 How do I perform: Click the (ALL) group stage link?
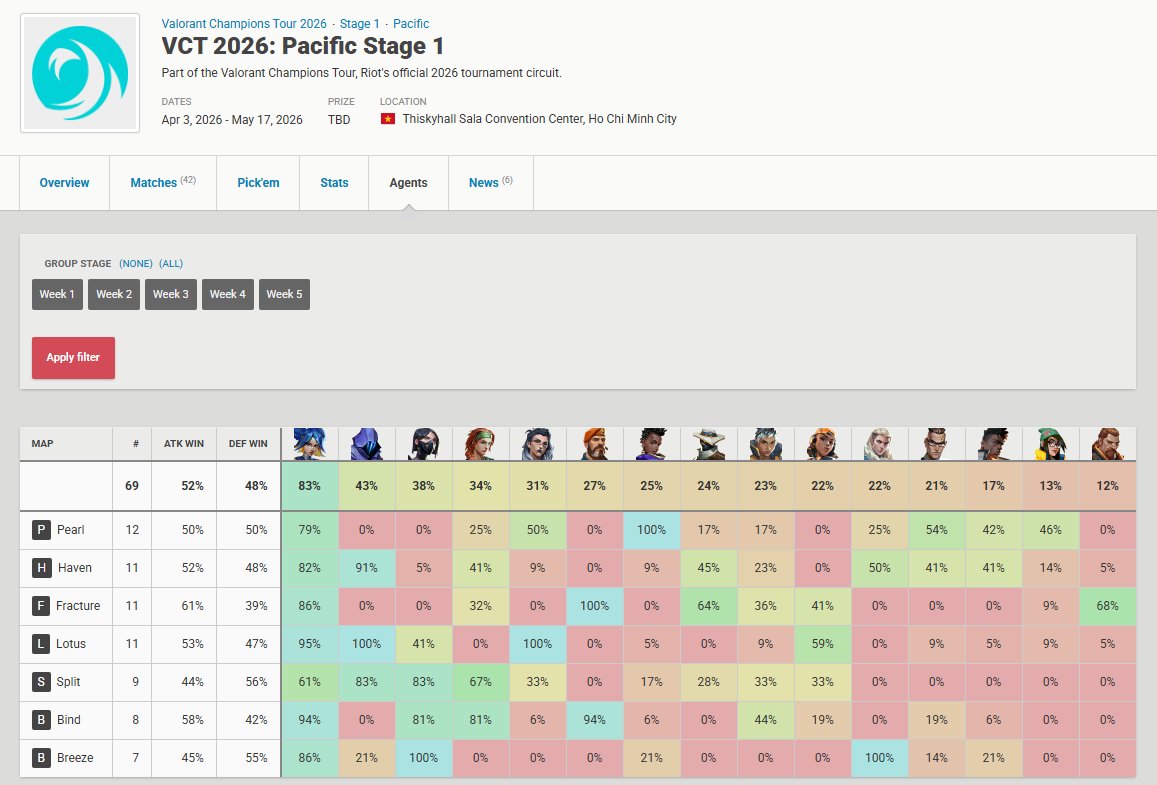point(170,263)
